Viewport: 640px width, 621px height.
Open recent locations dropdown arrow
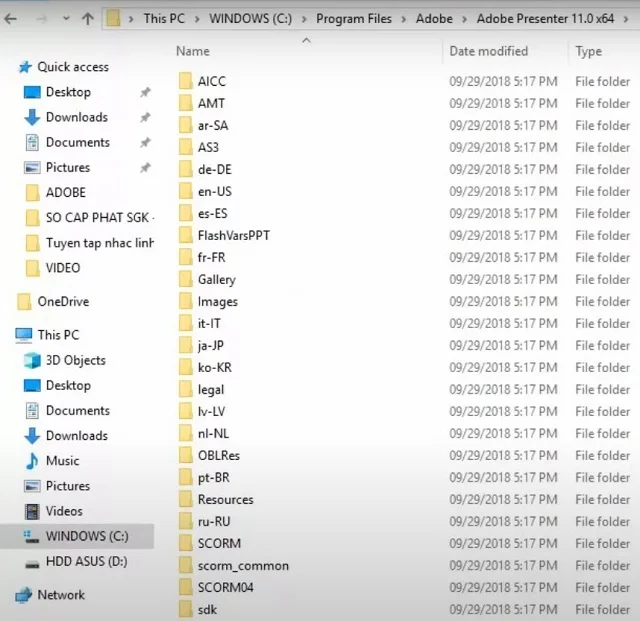[x=66, y=19]
